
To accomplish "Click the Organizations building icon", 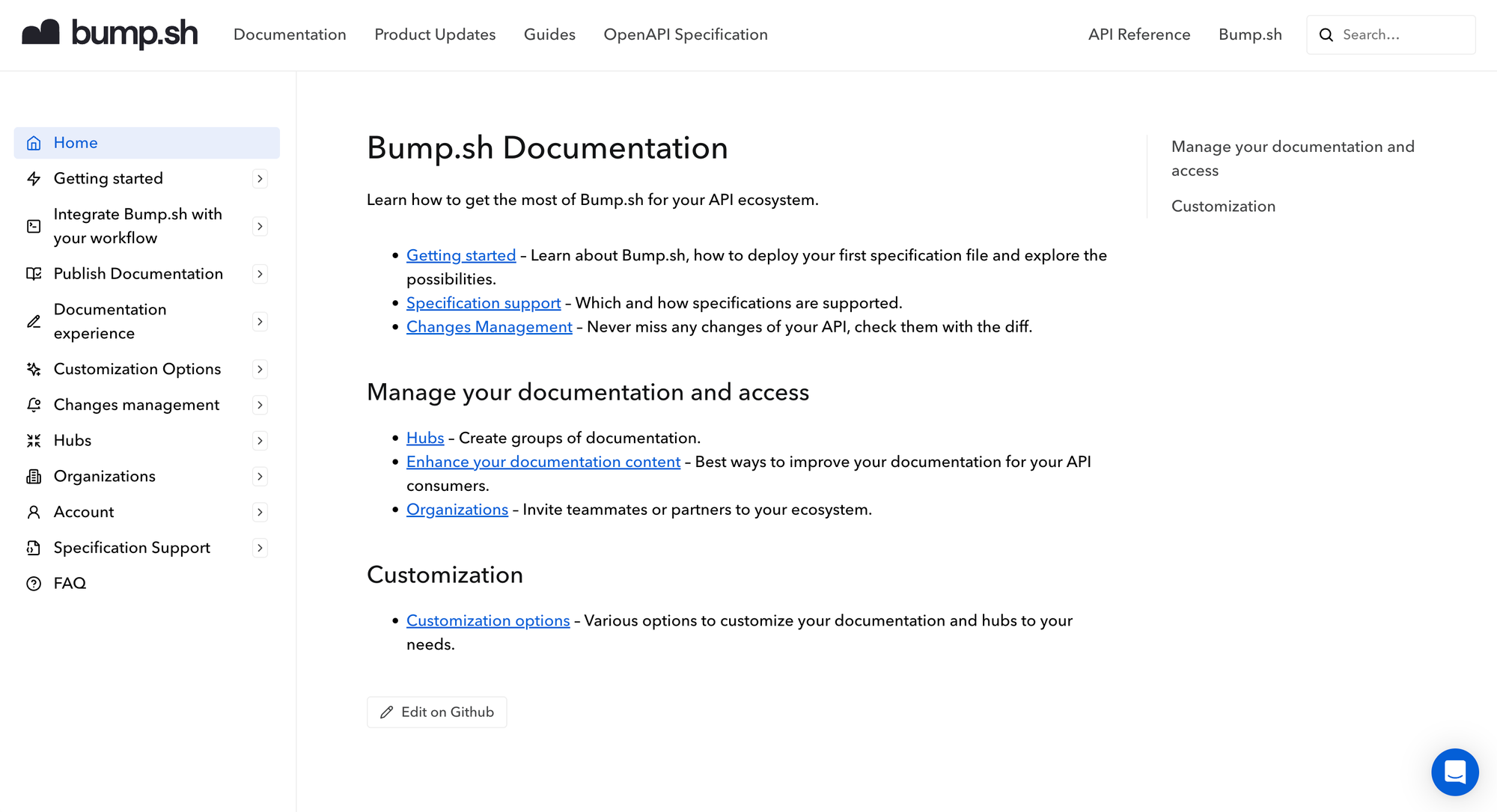I will [34, 476].
